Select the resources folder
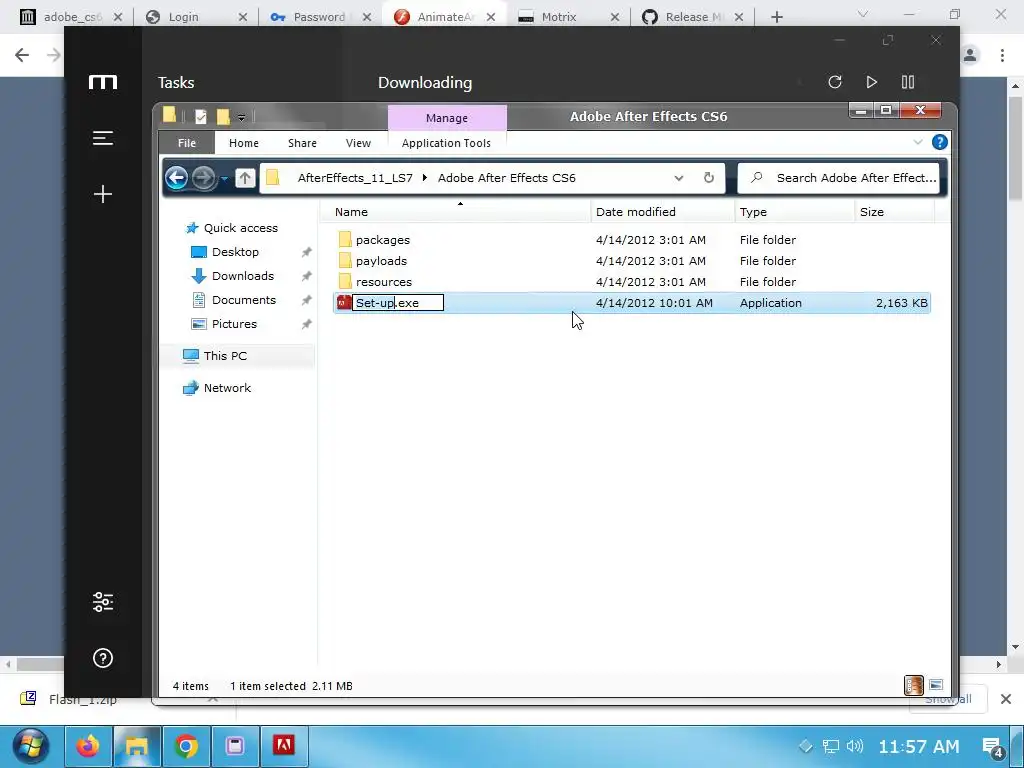 tap(384, 281)
